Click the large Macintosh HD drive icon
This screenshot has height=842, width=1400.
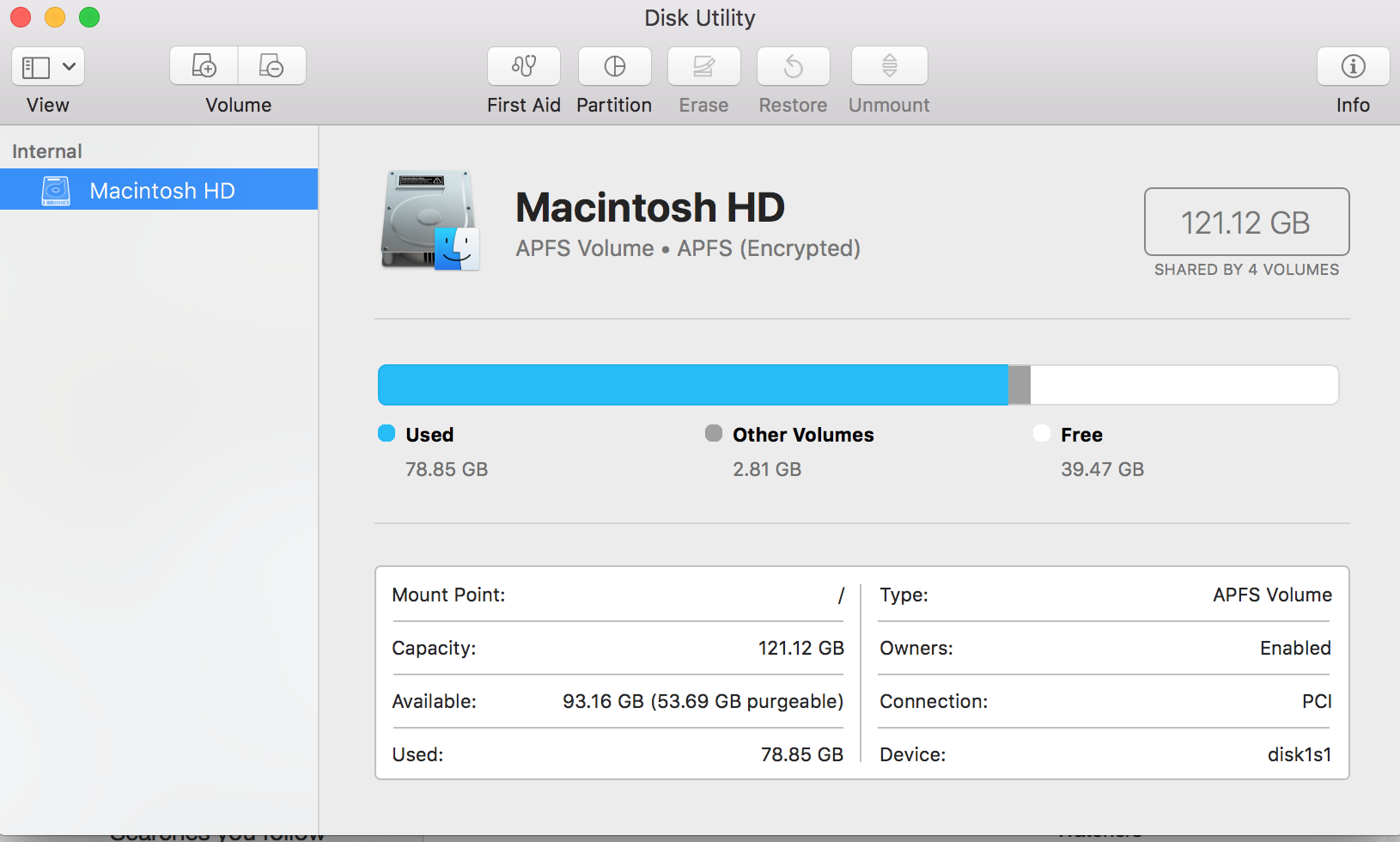coord(430,220)
